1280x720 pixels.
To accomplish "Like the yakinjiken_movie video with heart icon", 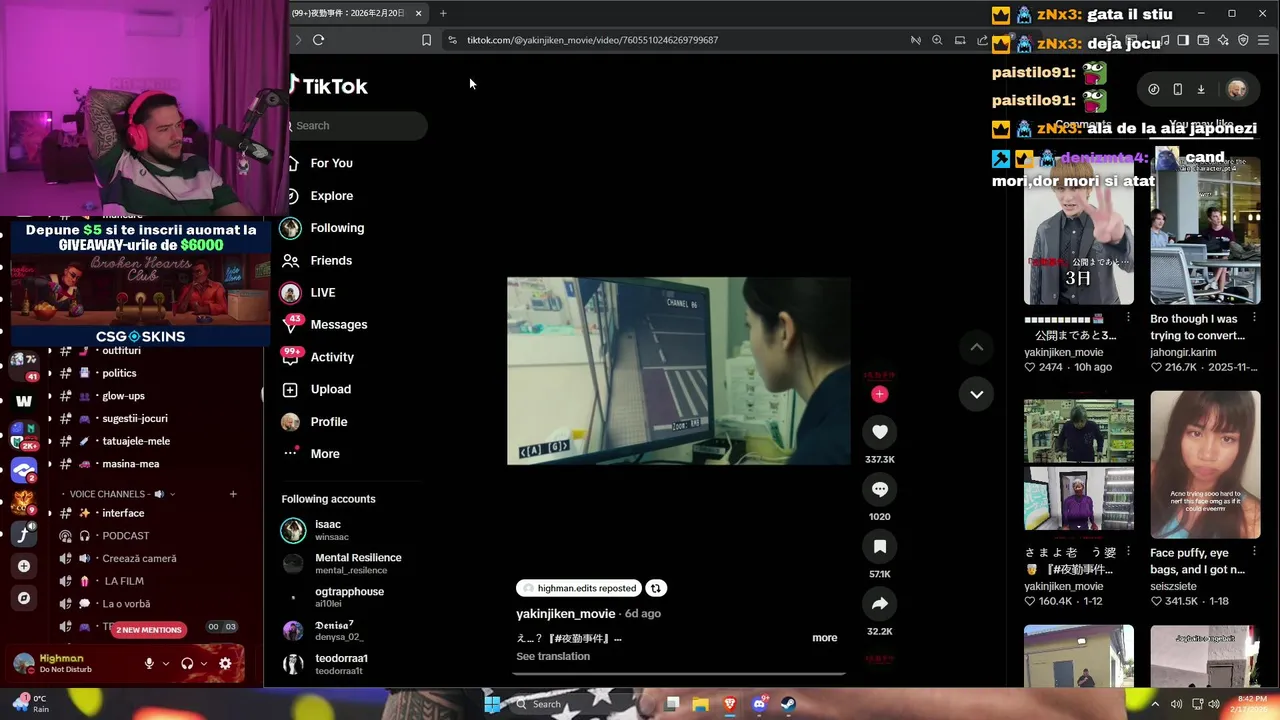I will 880,432.
